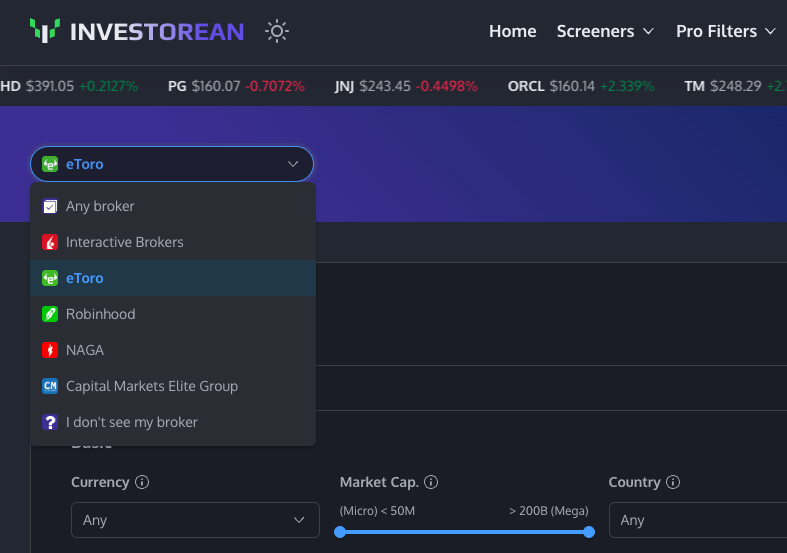787x553 pixels.
Task: Click the eToro icon in the selector box
Action: tap(50, 164)
